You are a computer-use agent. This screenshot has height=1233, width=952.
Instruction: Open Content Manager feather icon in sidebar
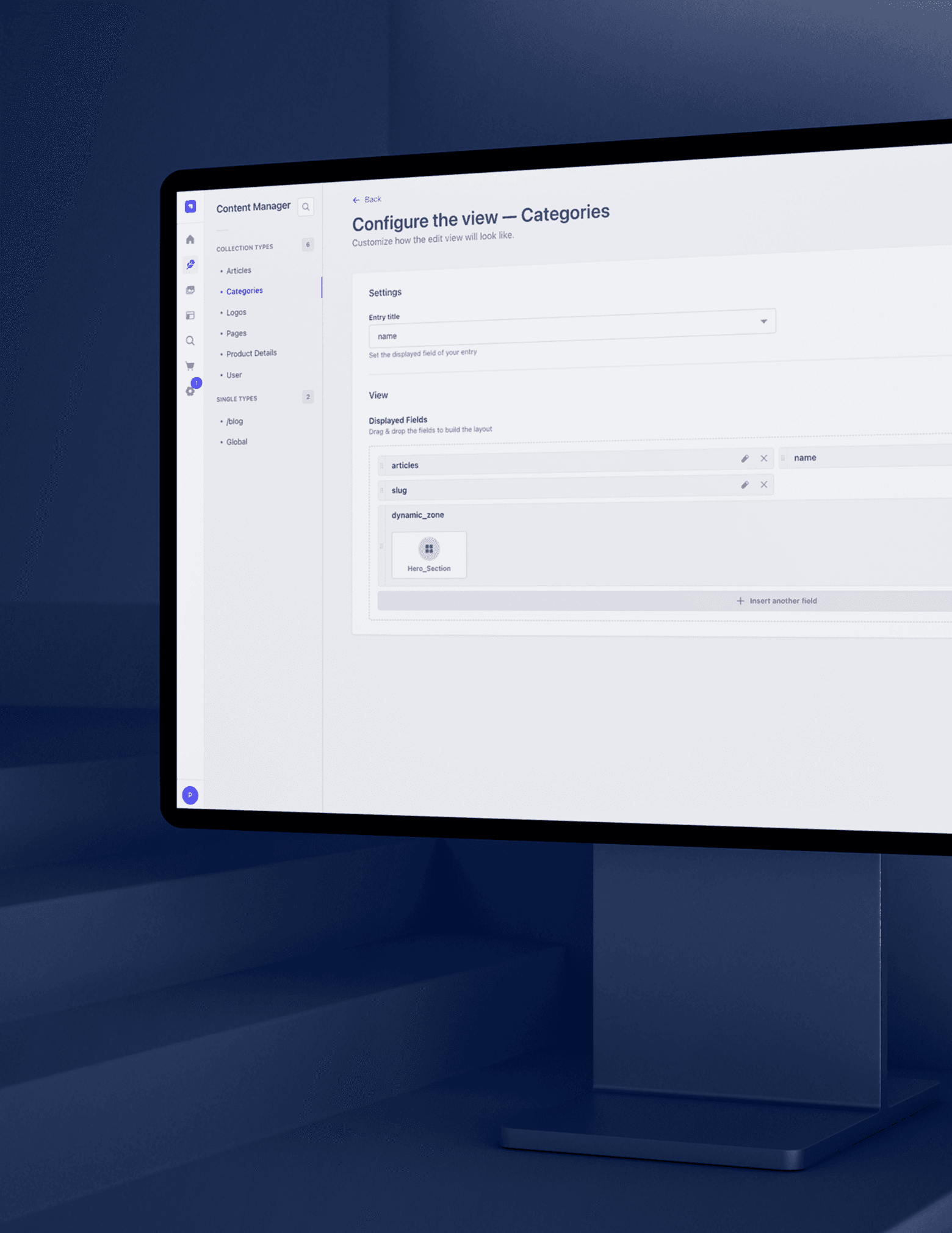(x=190, y=264)
